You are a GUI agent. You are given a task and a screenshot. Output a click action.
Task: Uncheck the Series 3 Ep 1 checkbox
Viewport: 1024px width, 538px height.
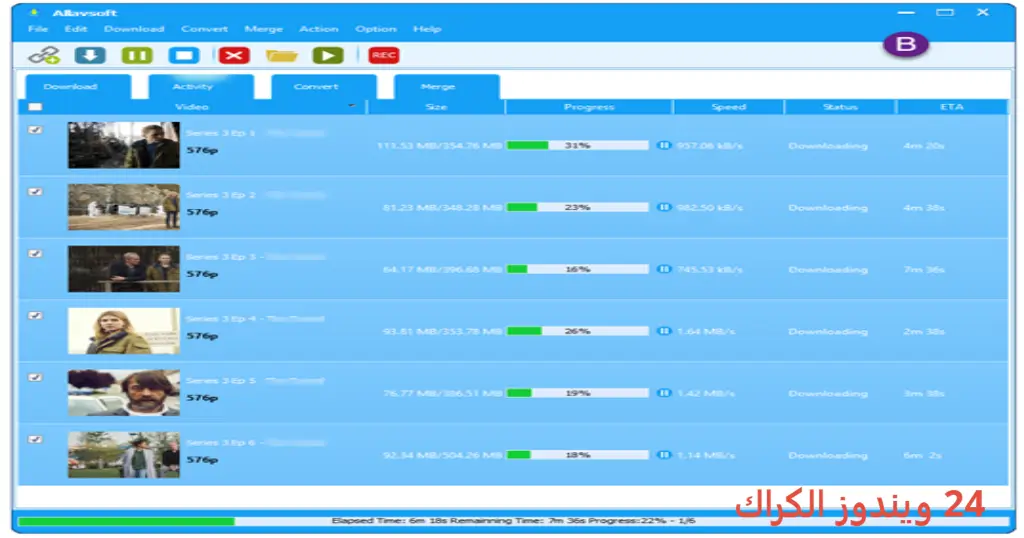click(35, 130)
